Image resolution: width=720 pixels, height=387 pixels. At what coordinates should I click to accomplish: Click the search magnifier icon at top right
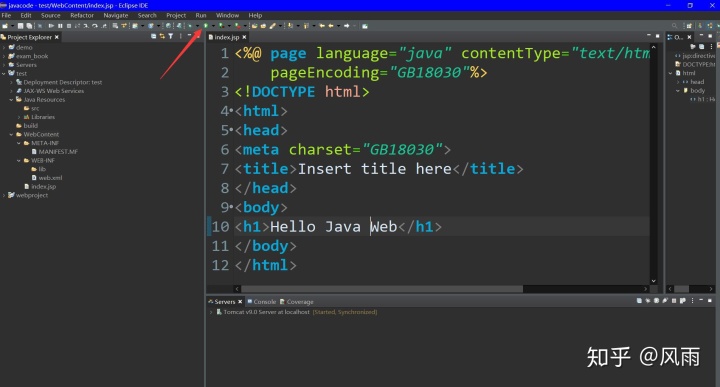(x=674, y=26)
